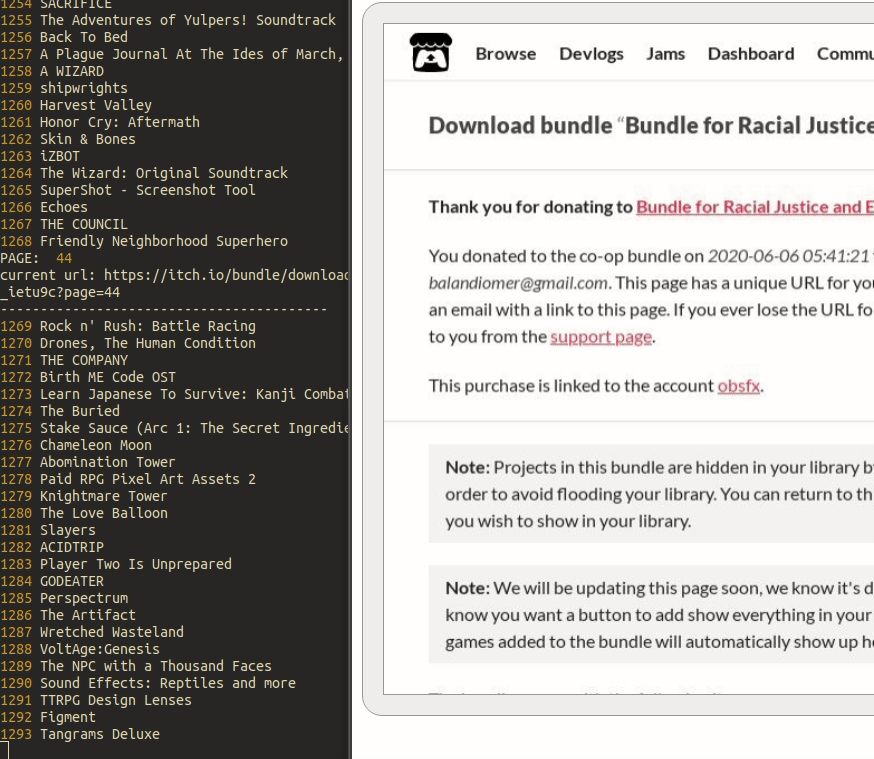The width and height of the screenshot is (874, 759).
Task: Click the balandiomer@gmail.com email text
Action: pos(518,283)
